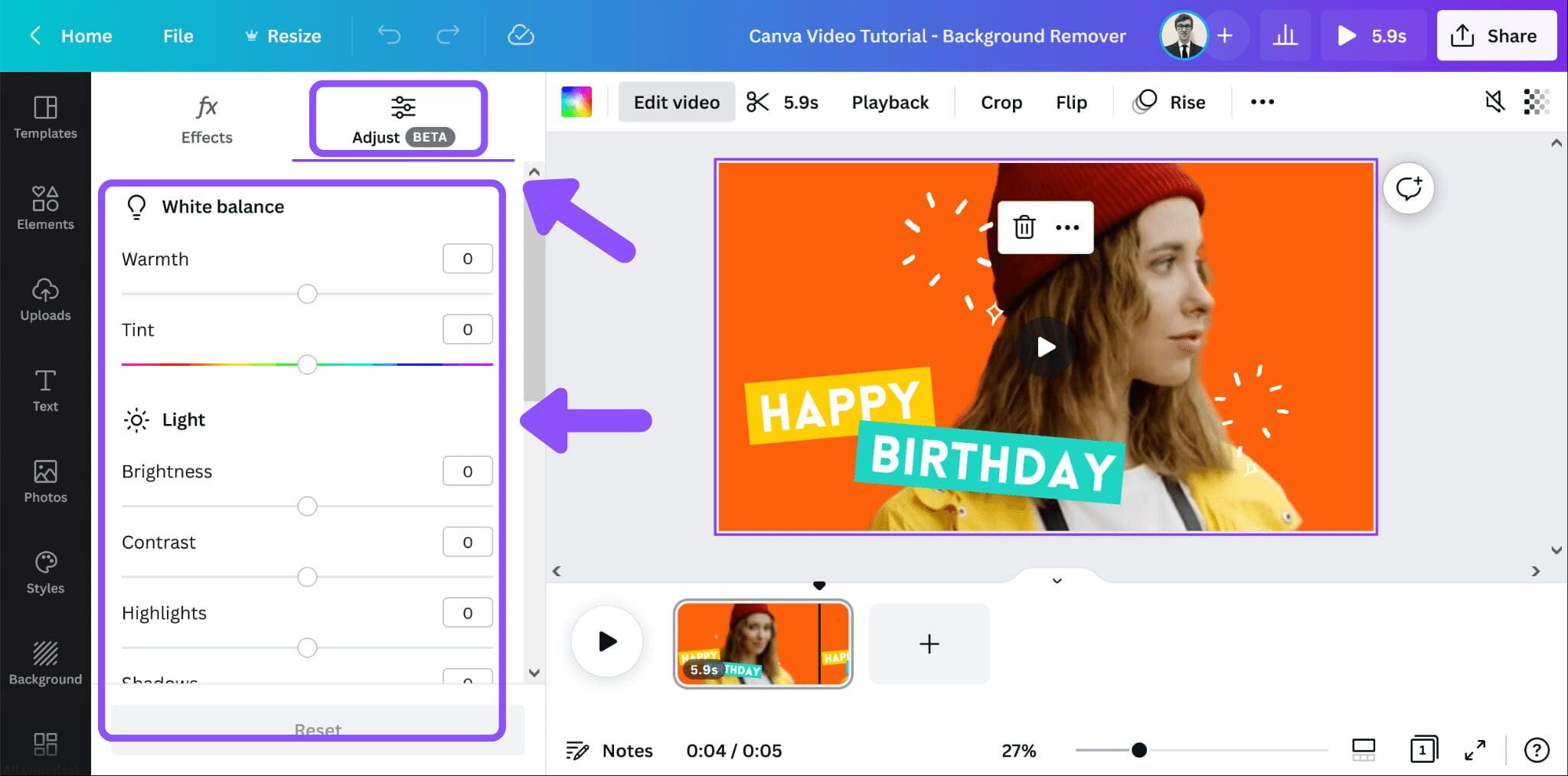1568x776 pixels.
Task: Open the Uploads panel
Action: coord(45,300)
